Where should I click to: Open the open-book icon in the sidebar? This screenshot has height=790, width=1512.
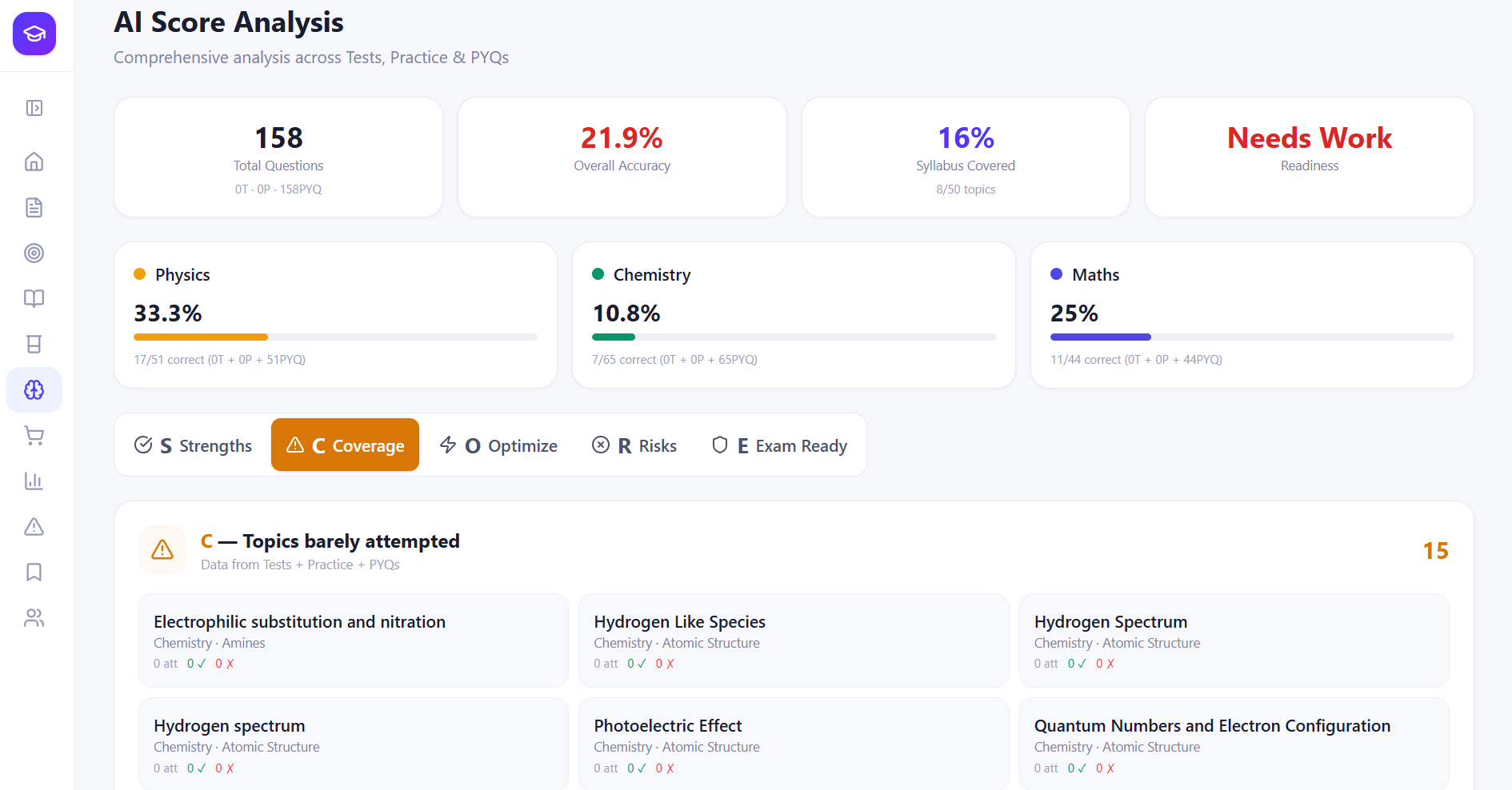point(34,299)
